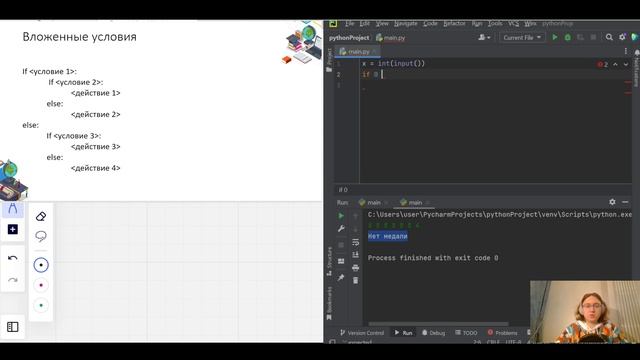640x360 pixels.
Task: Open the Current File run configuration dropdown
Action: point(522,38)
